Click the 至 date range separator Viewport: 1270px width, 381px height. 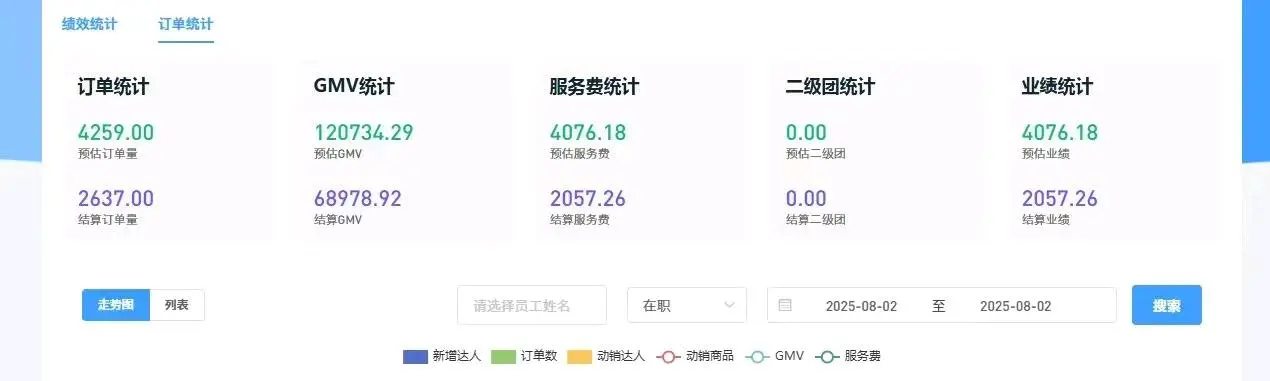point(939,306)
